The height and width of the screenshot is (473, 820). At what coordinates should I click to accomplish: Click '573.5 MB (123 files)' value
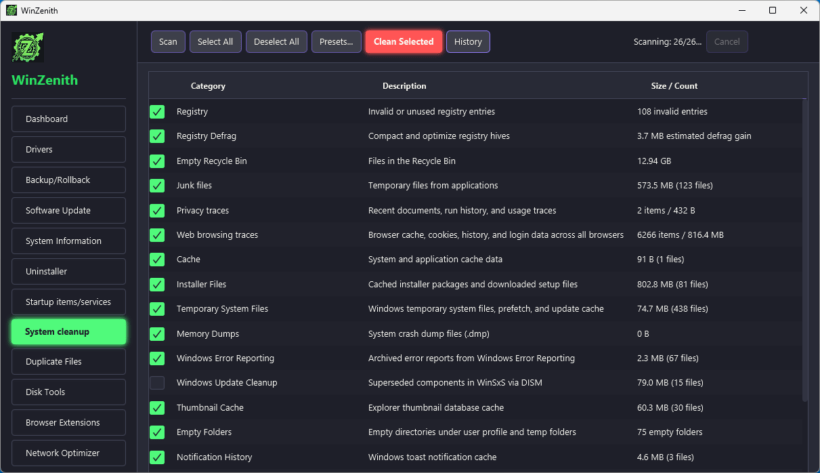click(x=675, y=185)
